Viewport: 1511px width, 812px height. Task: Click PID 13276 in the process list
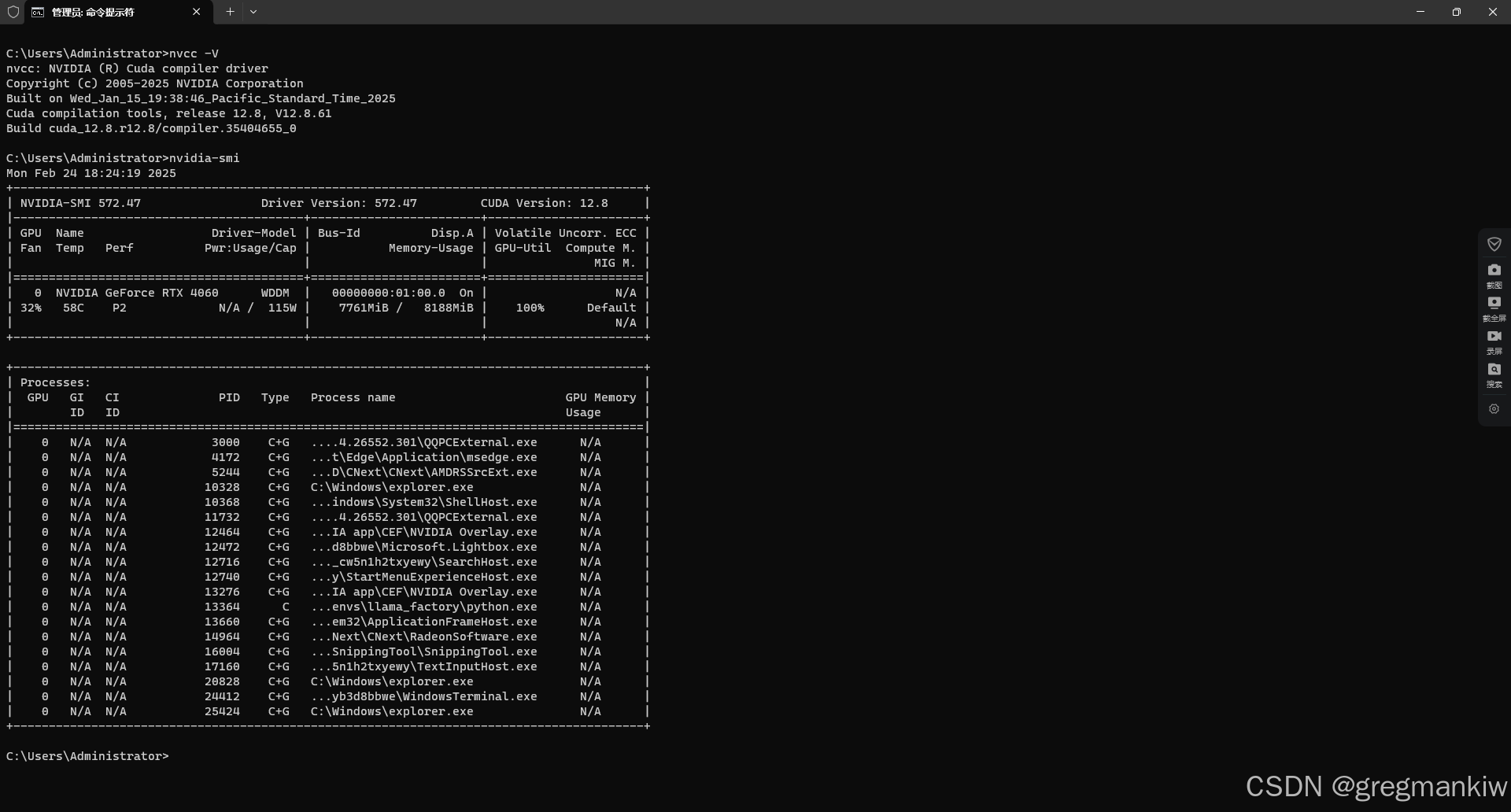pos(222,592)
